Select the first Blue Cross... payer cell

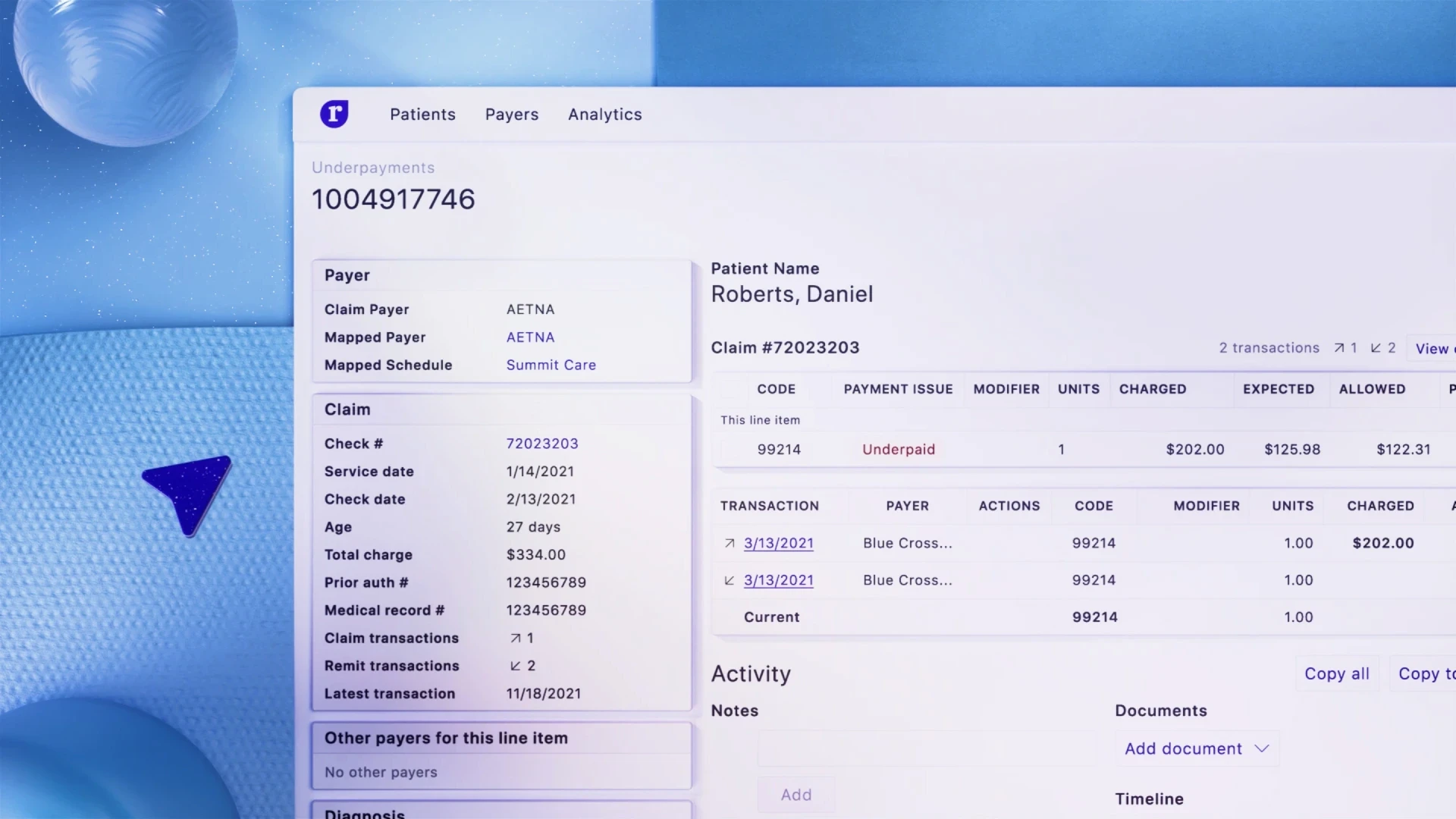pyautogui.click(x=908, y=543)
